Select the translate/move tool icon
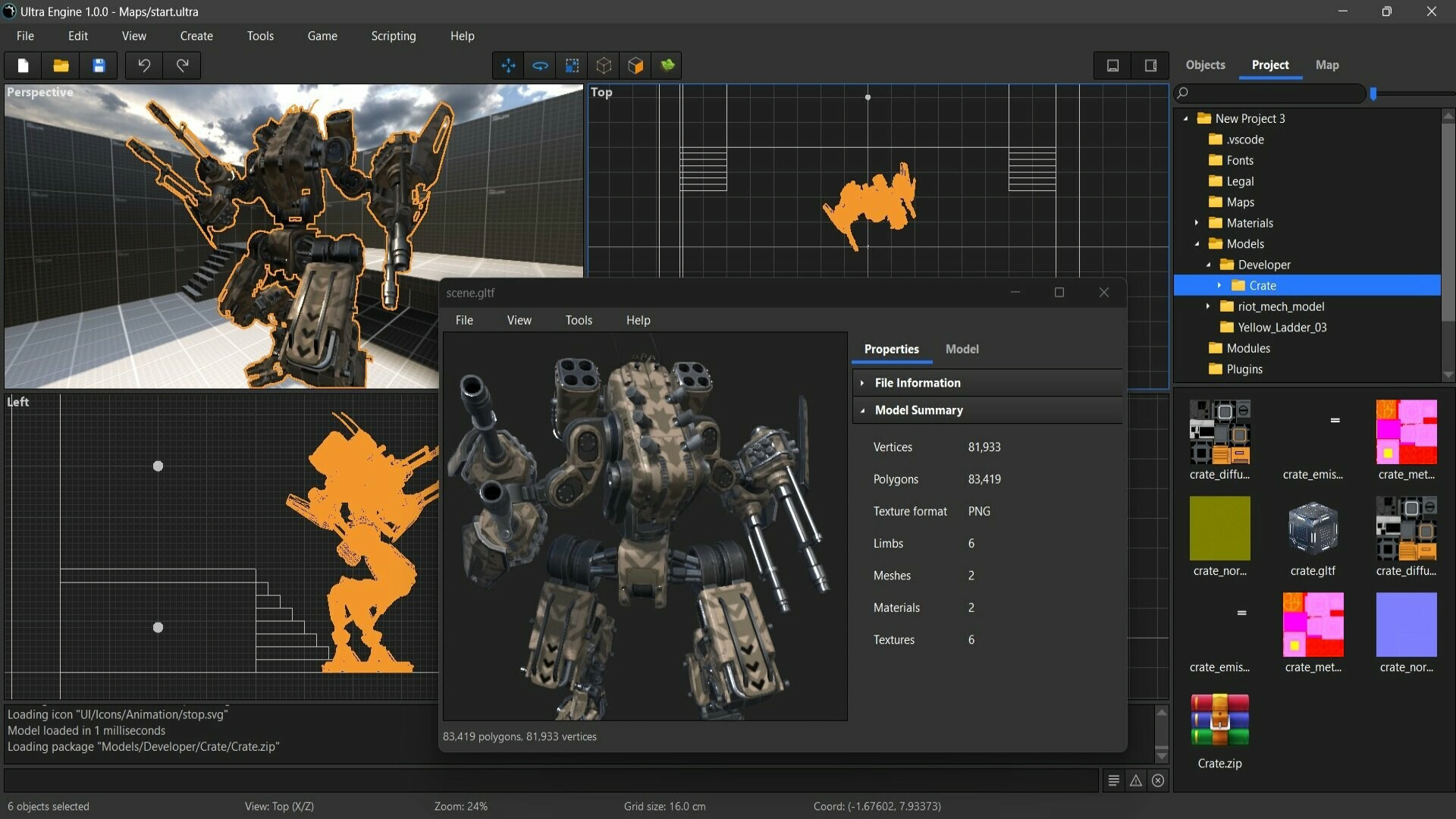The image size is (1456, 819). pos(509,65)
